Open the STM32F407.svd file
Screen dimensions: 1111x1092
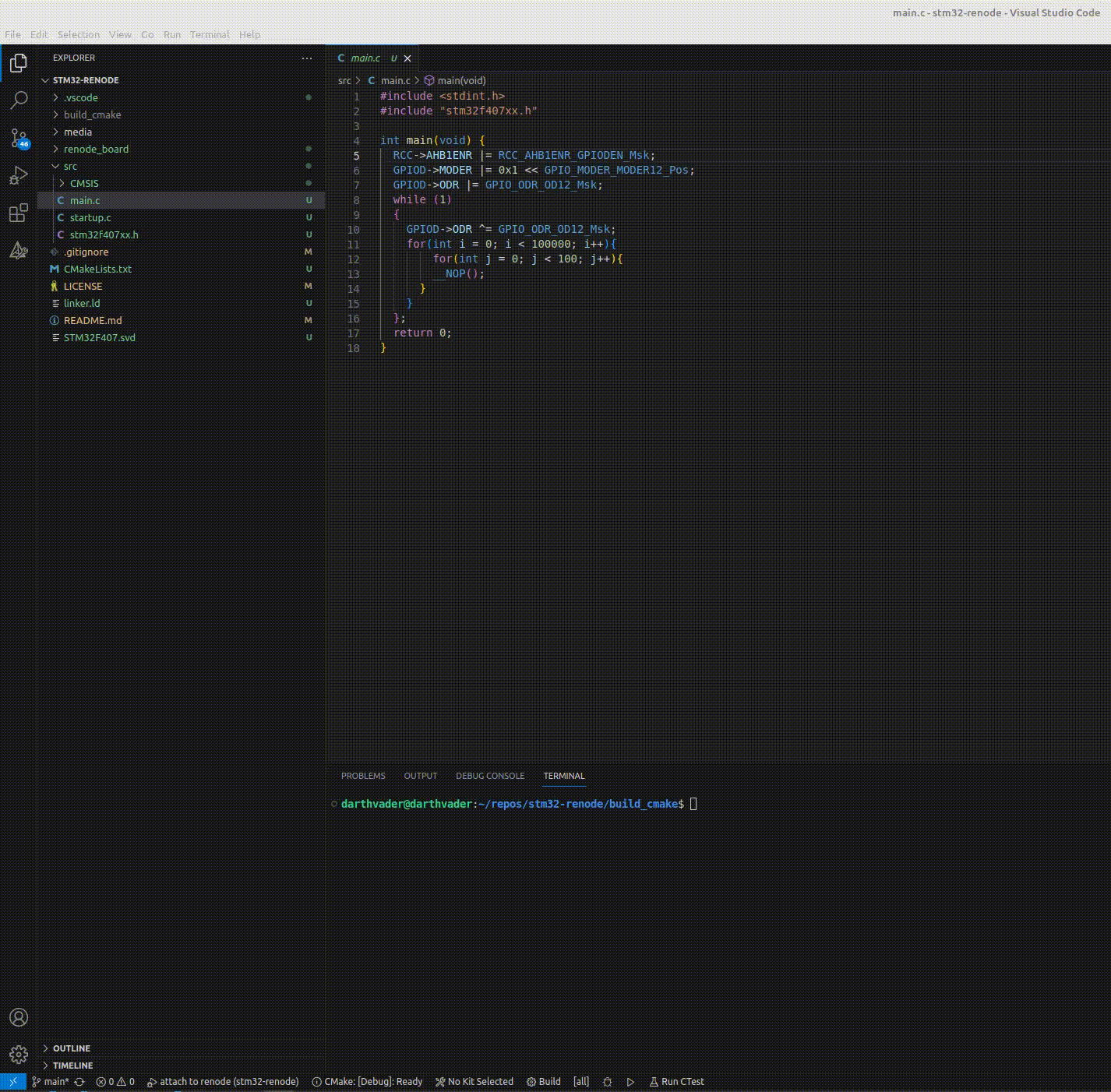(181, 337)
